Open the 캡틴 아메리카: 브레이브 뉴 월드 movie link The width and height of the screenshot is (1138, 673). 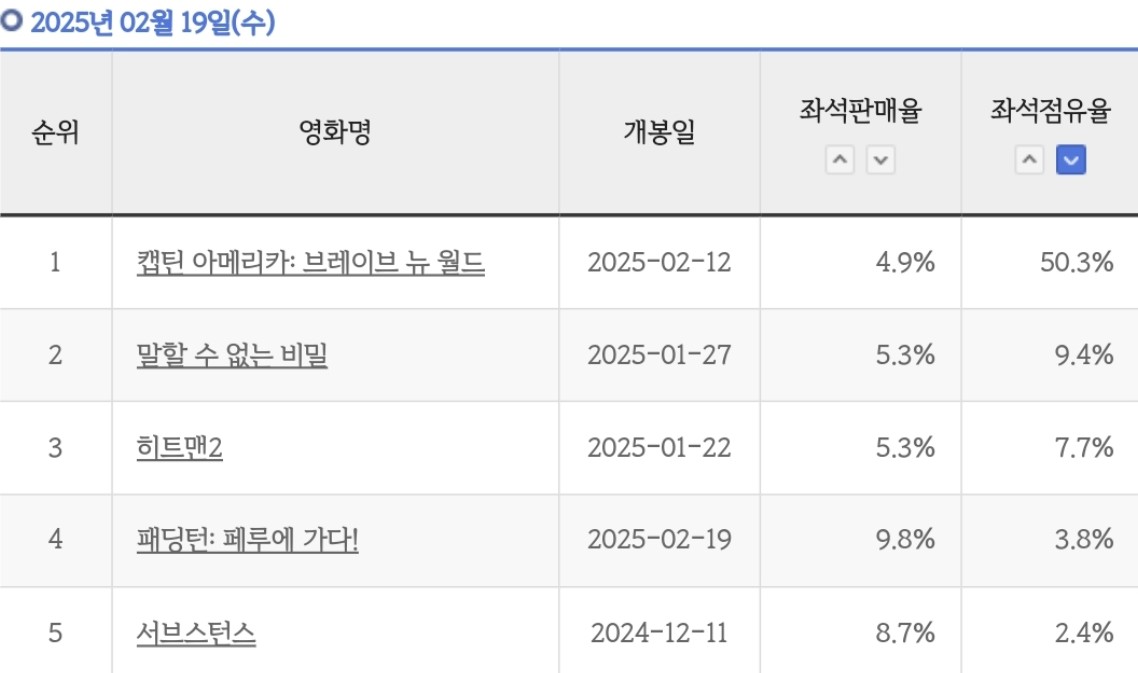click(310, 263)
